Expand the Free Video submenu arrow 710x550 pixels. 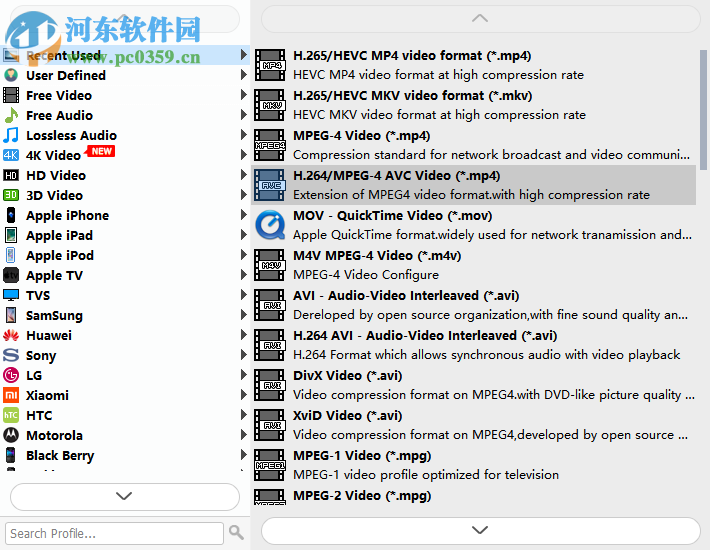[x=244, y=95]
